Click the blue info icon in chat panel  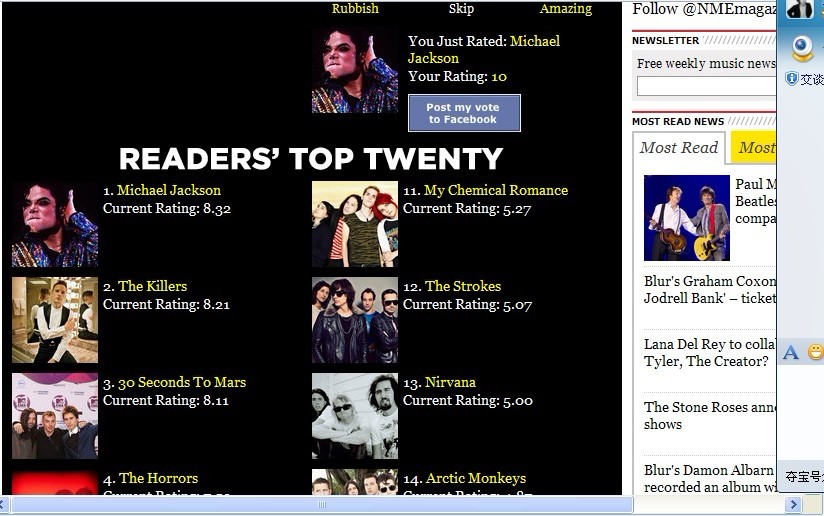click(x=791, y=78)
